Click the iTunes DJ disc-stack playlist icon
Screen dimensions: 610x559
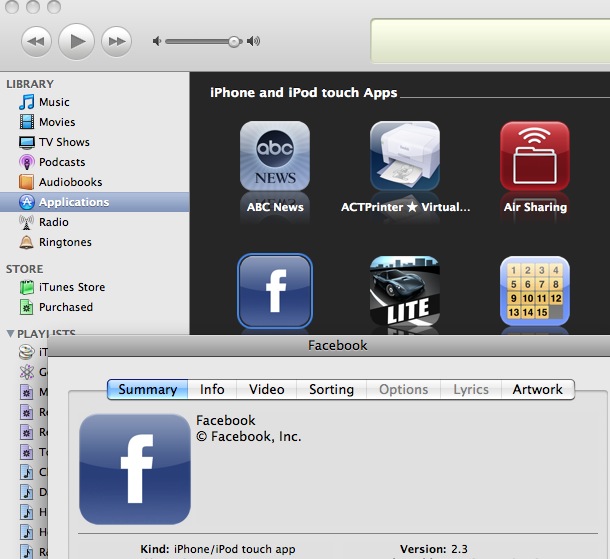(26, 352)
